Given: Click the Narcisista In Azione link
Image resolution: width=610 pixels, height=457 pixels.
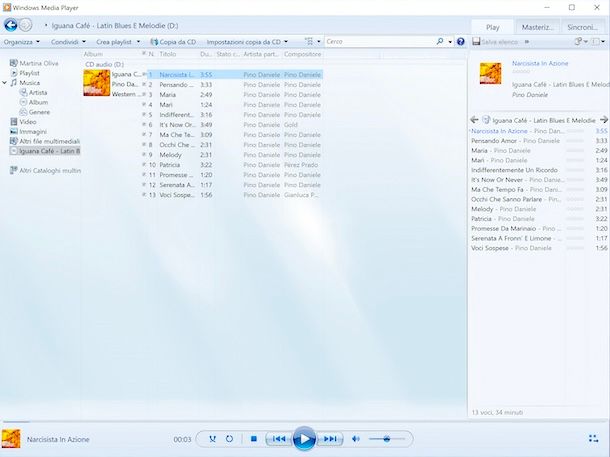Looking at the screenshot, I should point(540,63).
